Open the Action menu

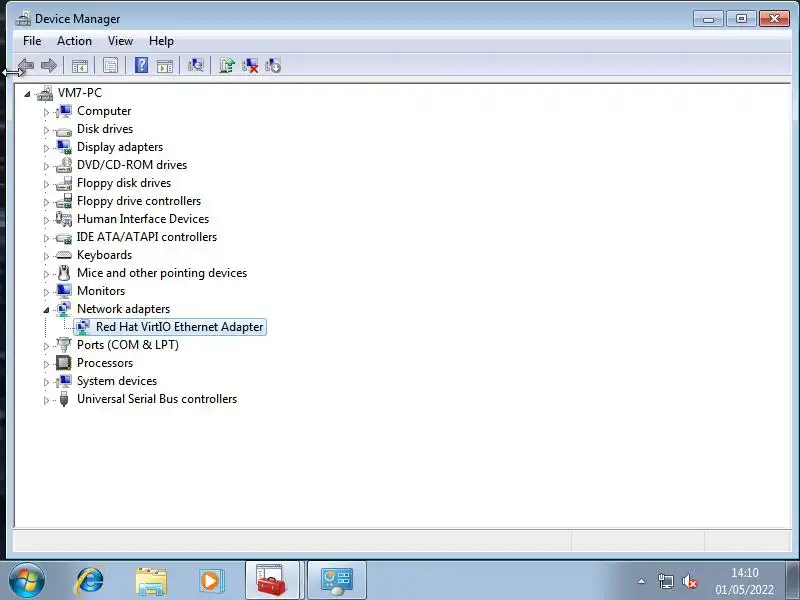[x=74, y=41]
